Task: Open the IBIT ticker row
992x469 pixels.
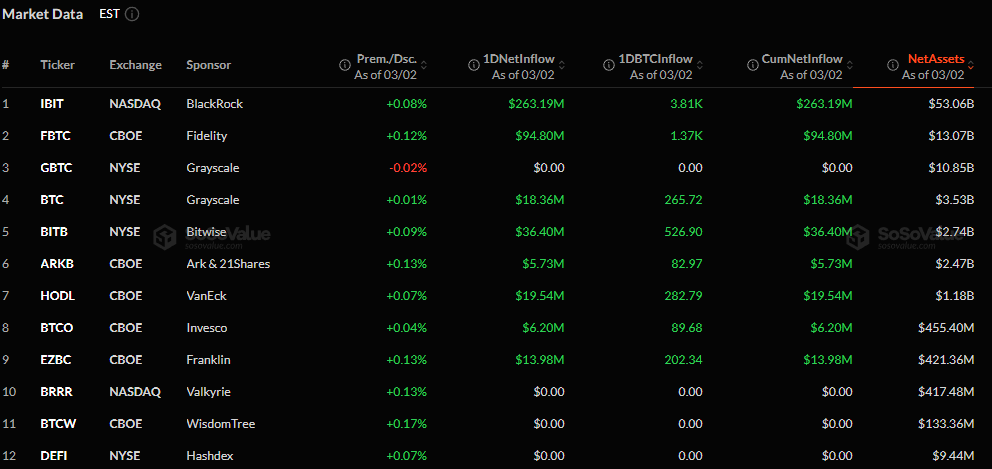Action: 52,104
